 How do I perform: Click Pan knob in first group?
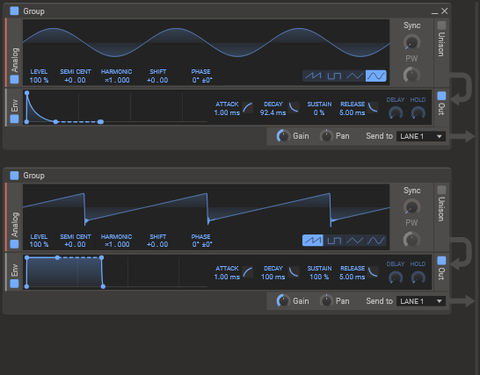(x=326, y=136)
